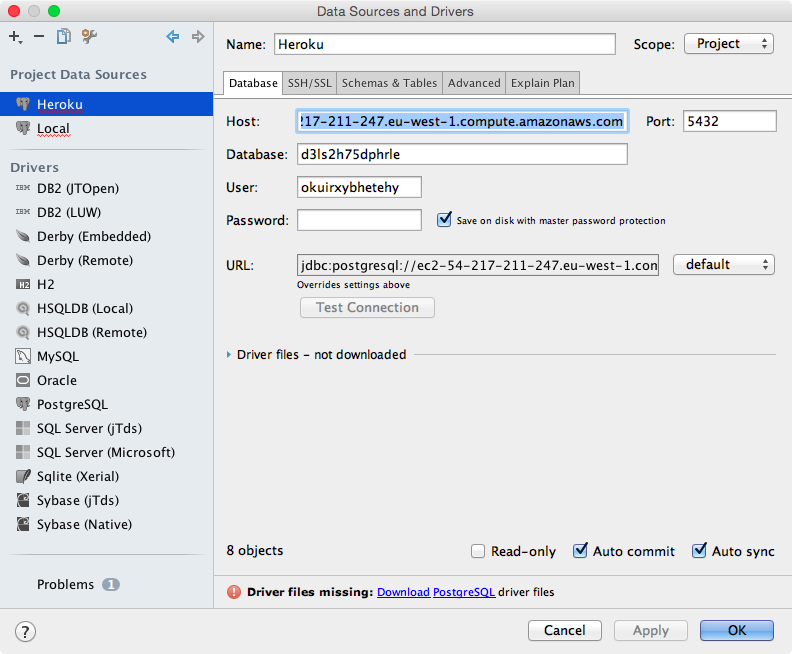Open the Advanced tab
Viewport: 792px width, 654px height.
pos(474,83)
